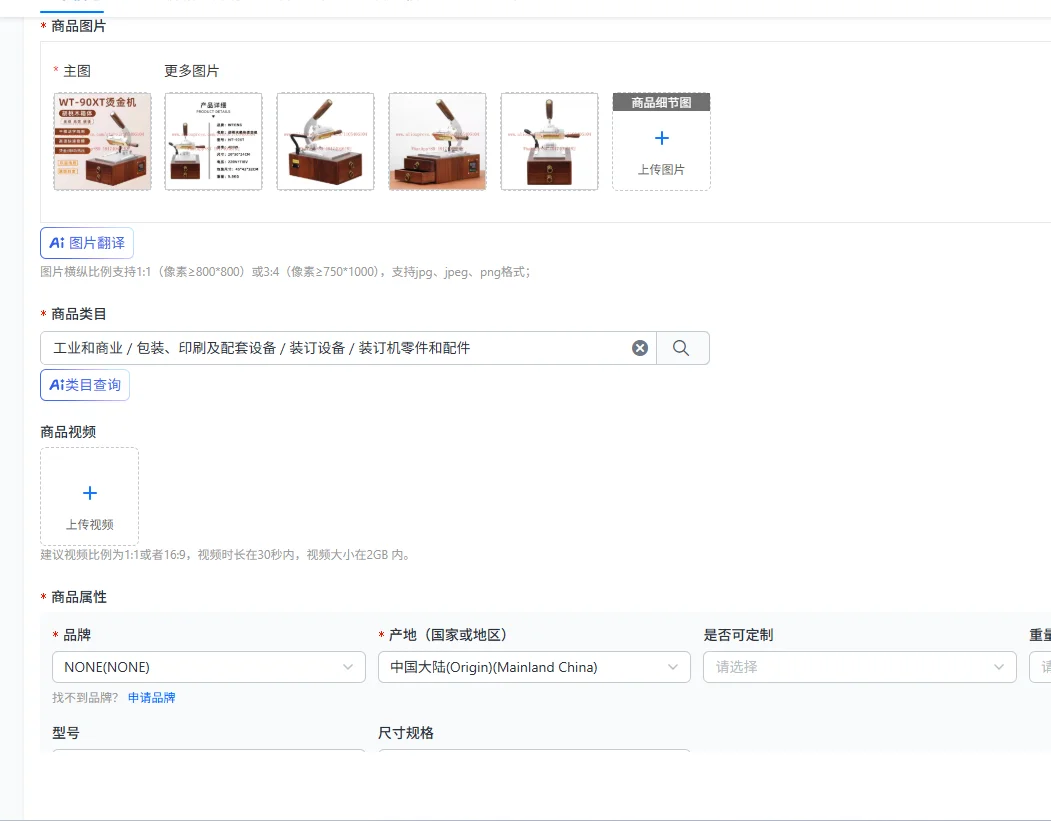Select 产品详情 specification image thumbnail
Image resolution: width=1051 pixels, height=821 pixels.
pos(214,141)
